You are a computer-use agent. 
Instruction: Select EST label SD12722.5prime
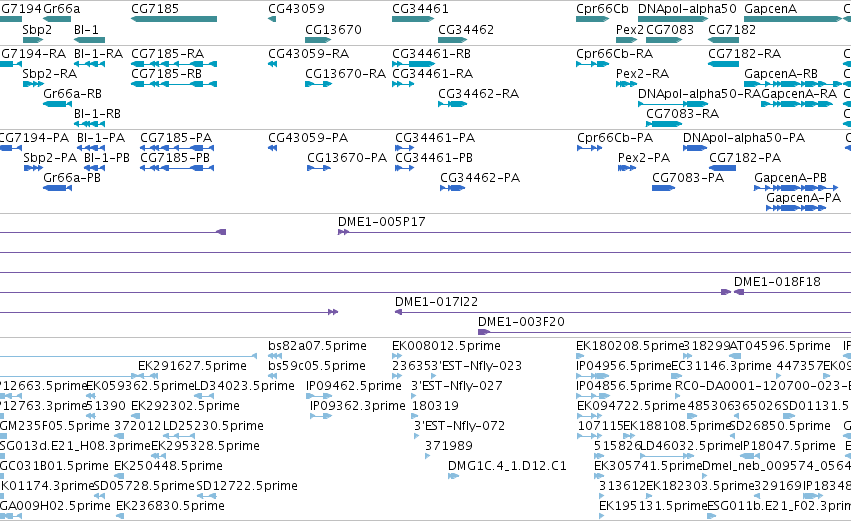coord(247,486)
